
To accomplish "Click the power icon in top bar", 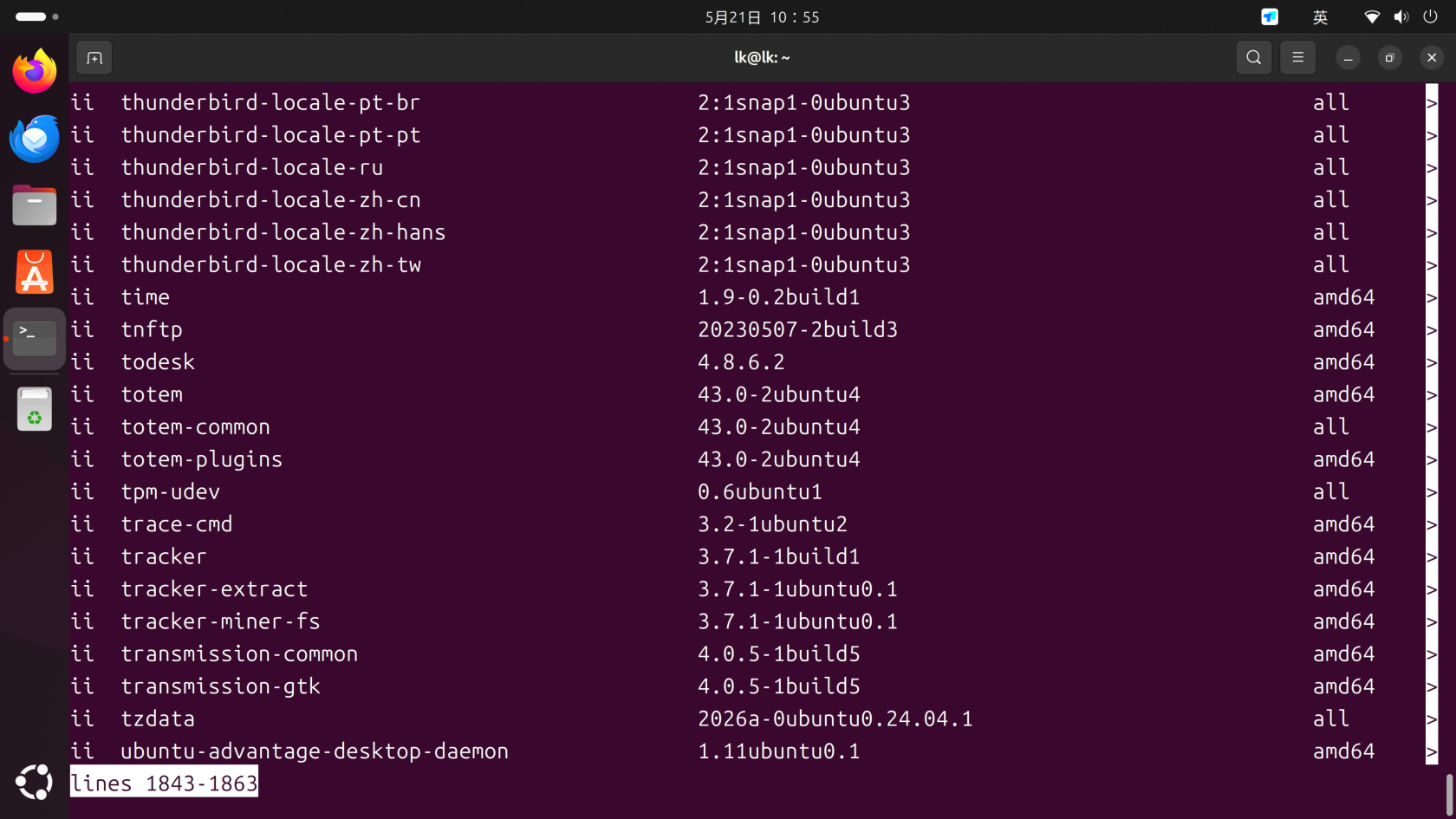I will pos(1430,17).
